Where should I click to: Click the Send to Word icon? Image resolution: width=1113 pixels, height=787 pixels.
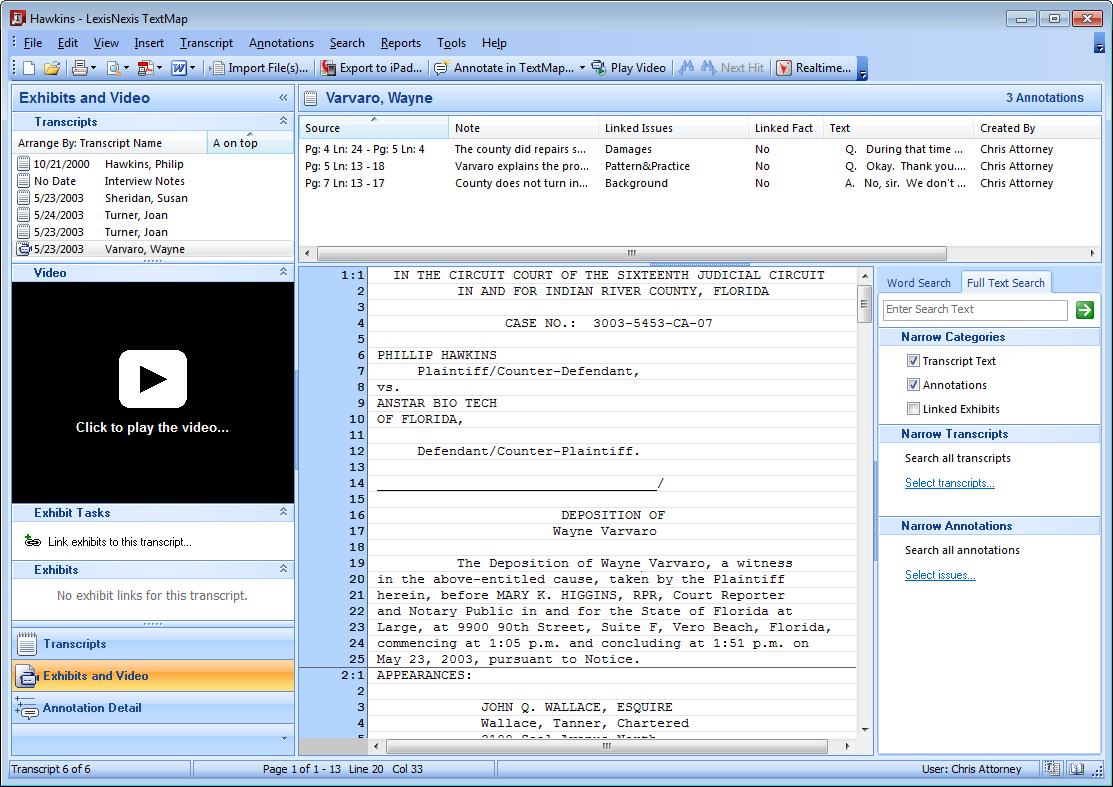point(179,68)
